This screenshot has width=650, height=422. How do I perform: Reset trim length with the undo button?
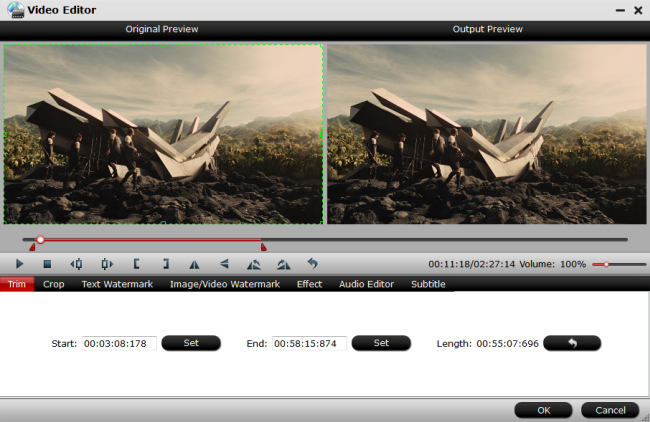pyautogui.click(x=572, y=343)
